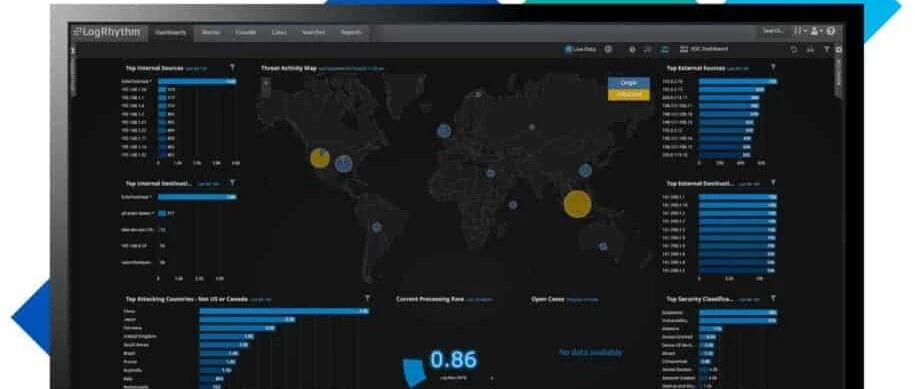
Task: Select the blue bubble over Australia
Action: [x=603, y=246]
